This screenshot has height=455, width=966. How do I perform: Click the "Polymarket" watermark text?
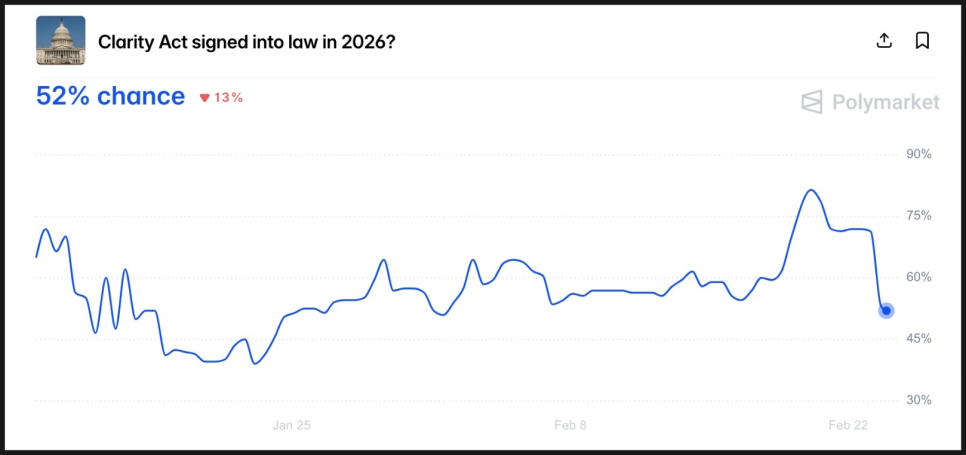tap(884, 102)
